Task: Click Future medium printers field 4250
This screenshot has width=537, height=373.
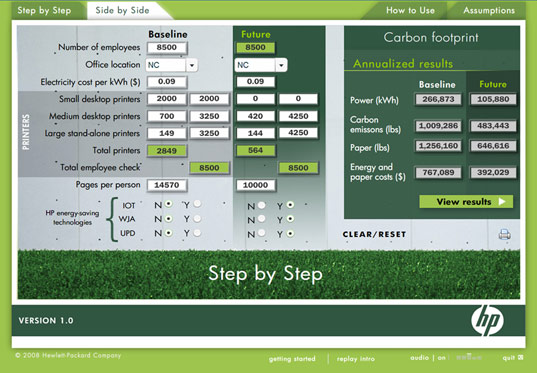Action: (298, 116)
